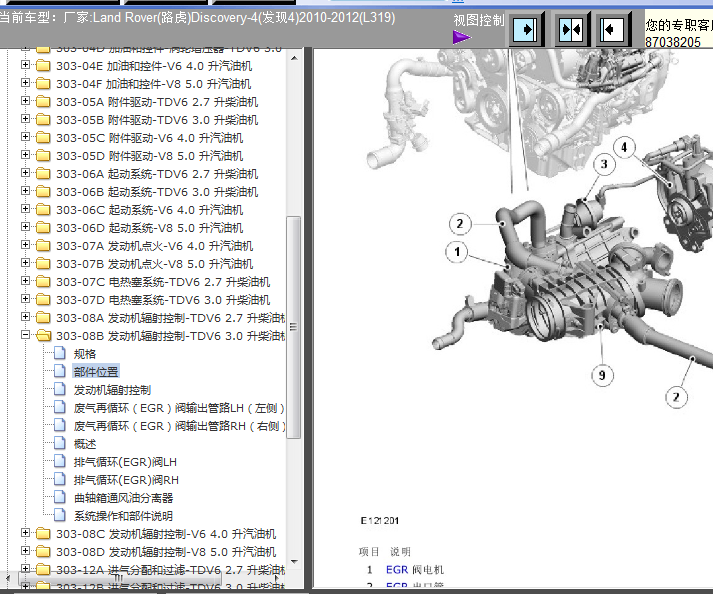The height and width of the screenshot is (594, 713).
Task: Click the document icon beside 发动机辐射控制
Action: point(60,389)
